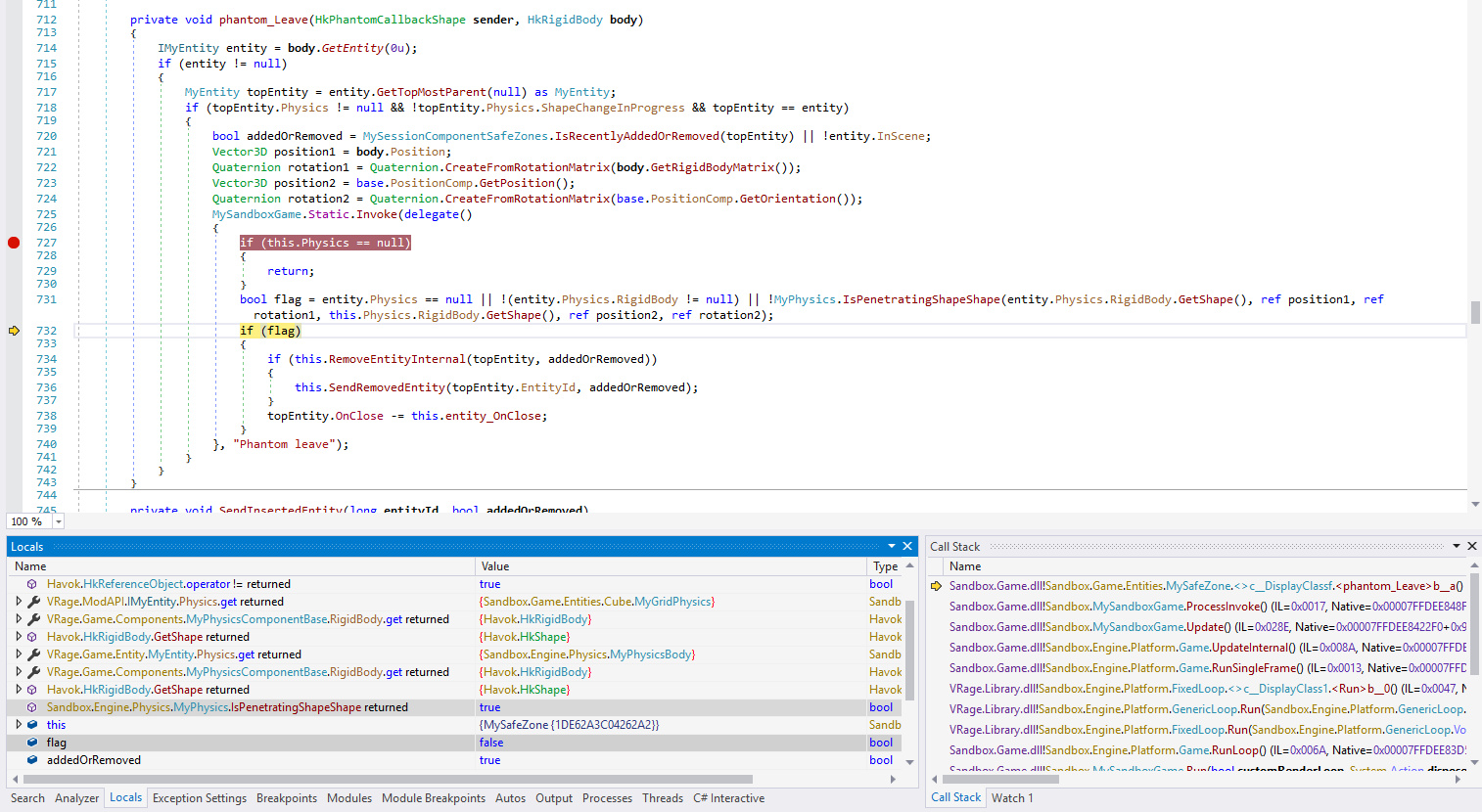Click the current frame arrow in Call Stack
The height and width of the screenshot is (812, 1482).
pos(936,586)
